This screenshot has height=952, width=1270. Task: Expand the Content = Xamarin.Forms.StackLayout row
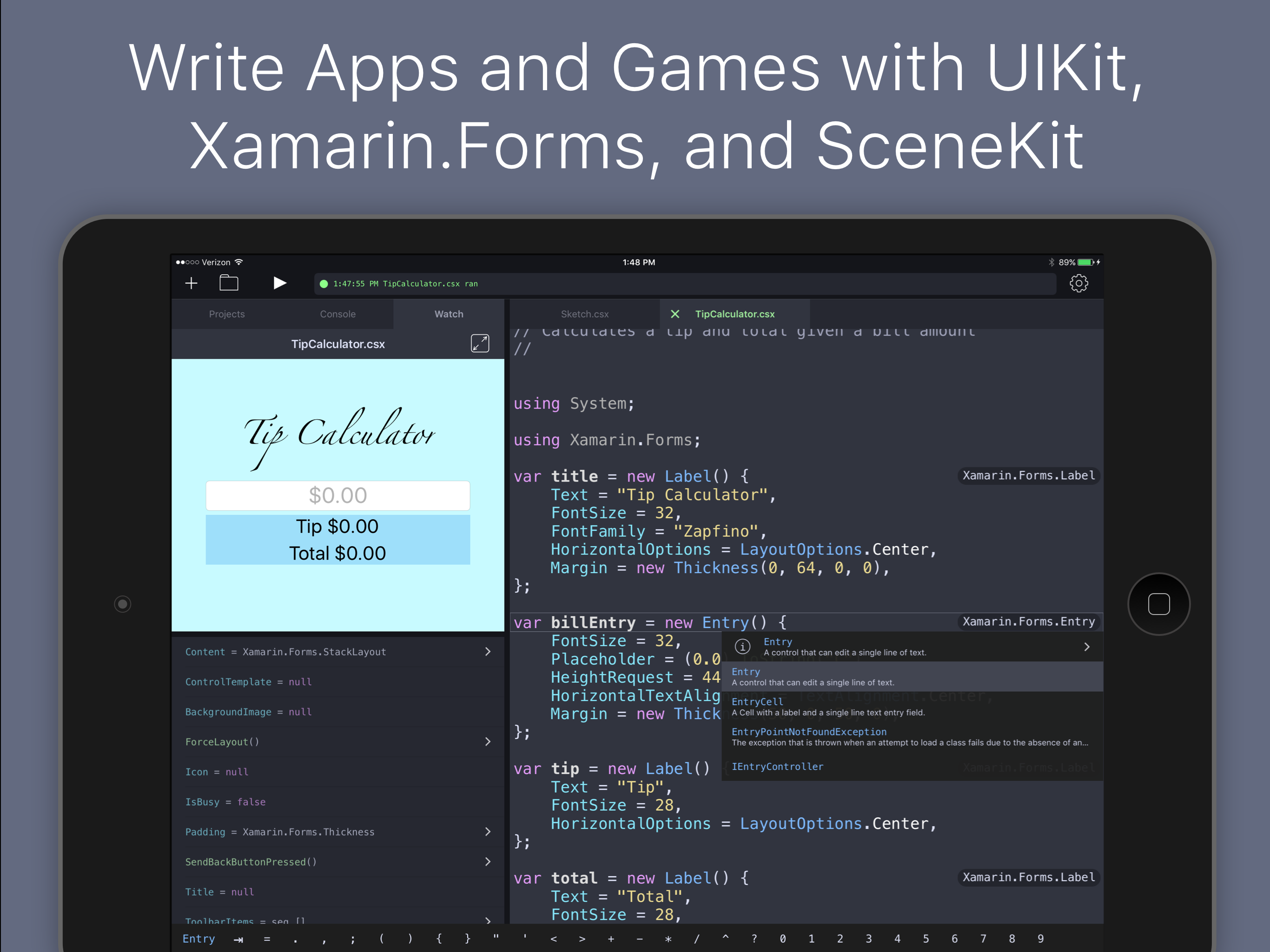pyautogui.click(x=337, y=652)
